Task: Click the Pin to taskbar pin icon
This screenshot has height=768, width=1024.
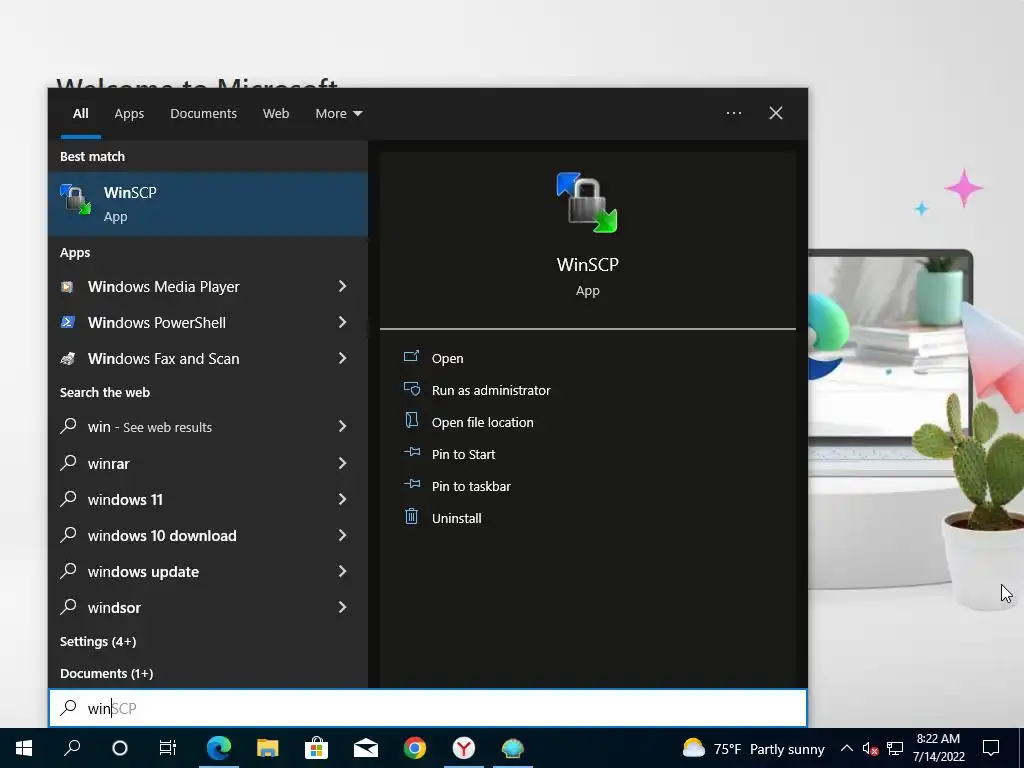Action: tap(411, 484)
